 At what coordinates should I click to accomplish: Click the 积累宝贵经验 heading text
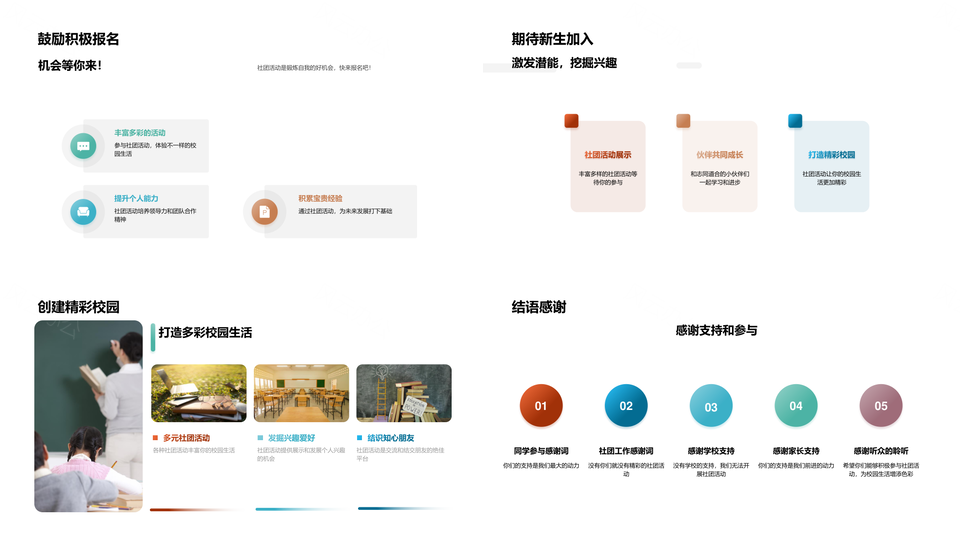tap(320, 198)
